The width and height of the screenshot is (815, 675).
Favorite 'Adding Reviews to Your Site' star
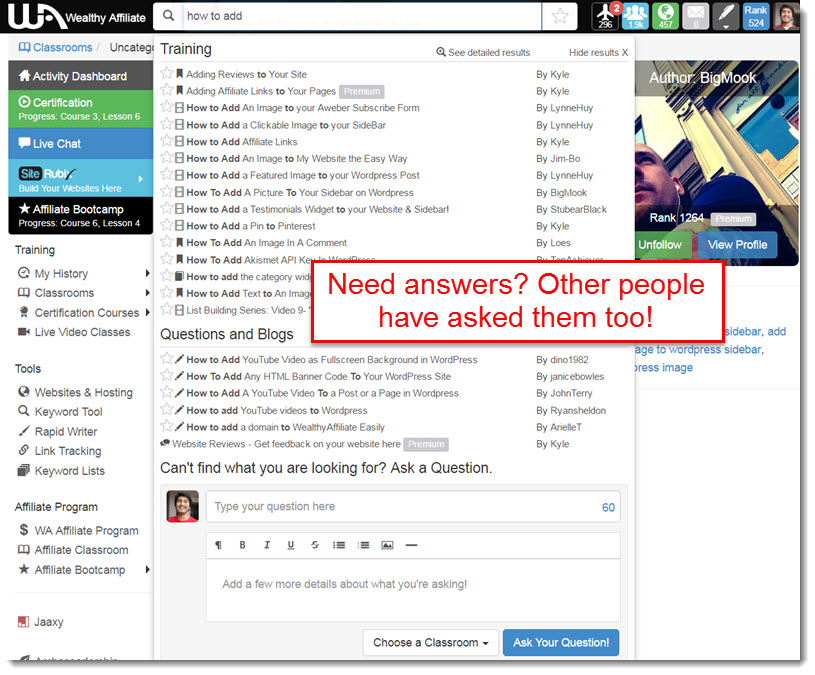coord(166,73)
